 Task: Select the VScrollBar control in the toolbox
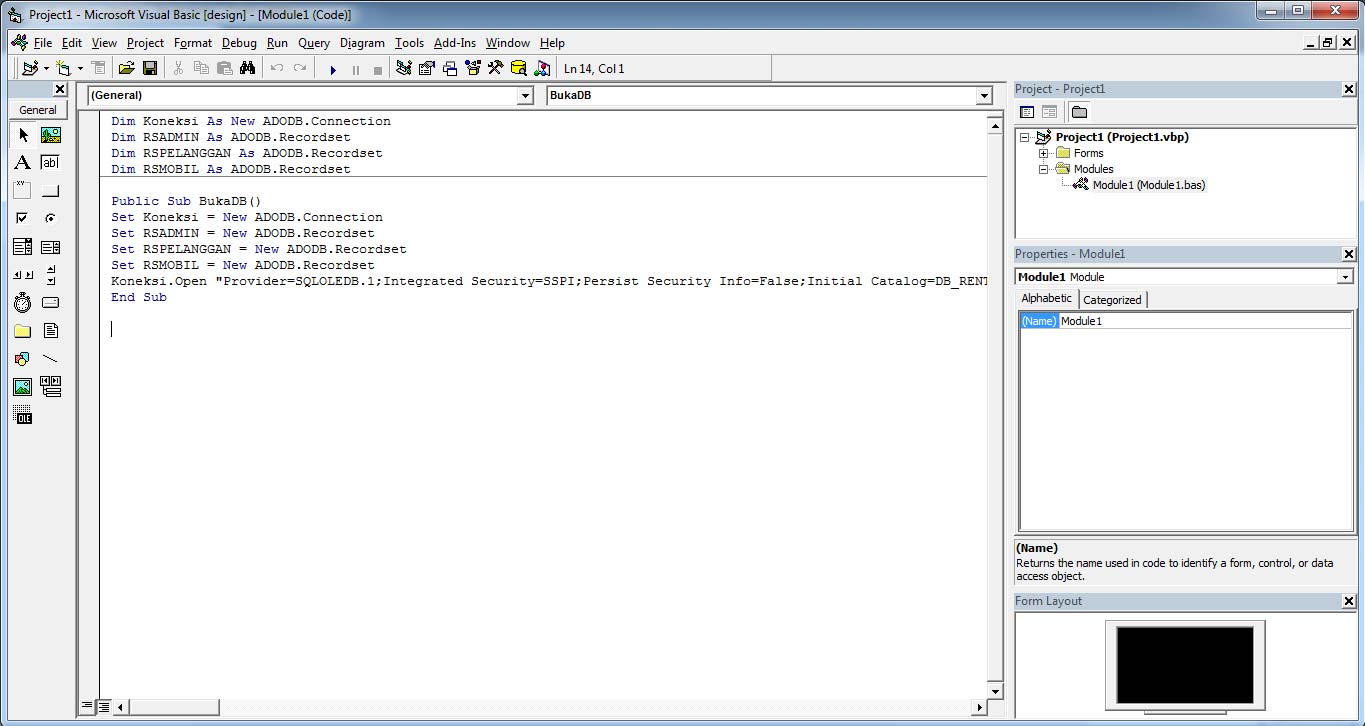point(51,275)
